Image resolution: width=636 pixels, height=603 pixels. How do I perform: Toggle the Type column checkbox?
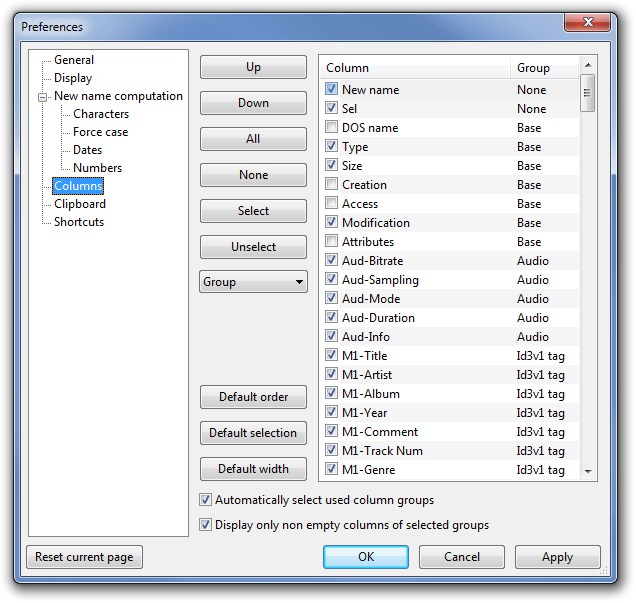click(x=331, y=146)
